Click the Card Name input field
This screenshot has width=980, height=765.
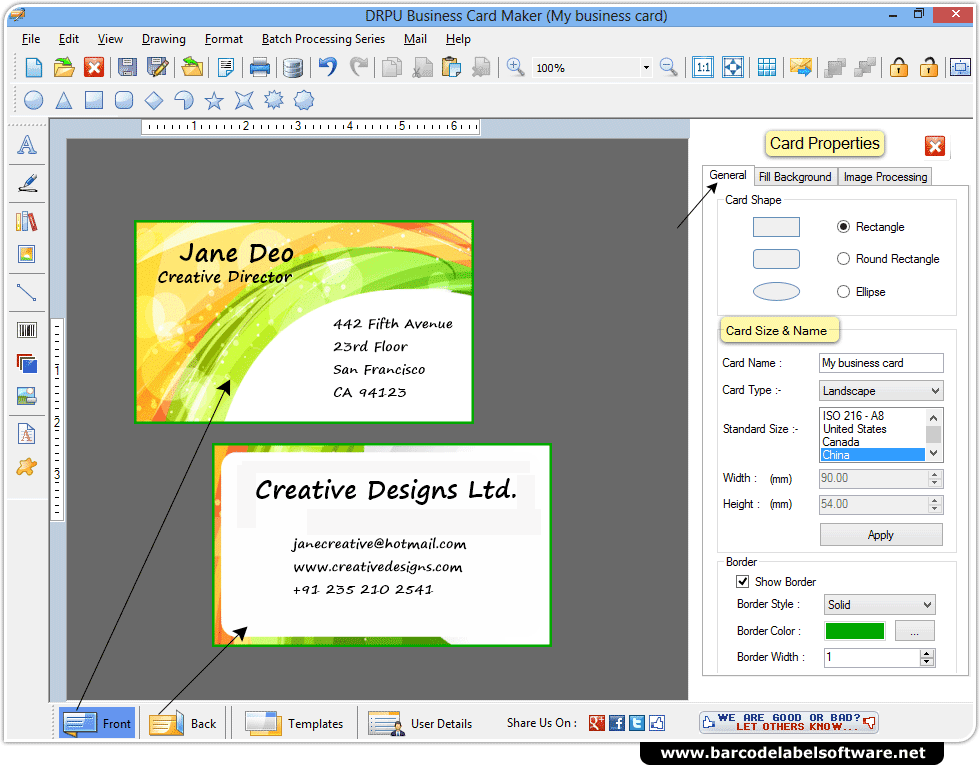click(881, 363)
